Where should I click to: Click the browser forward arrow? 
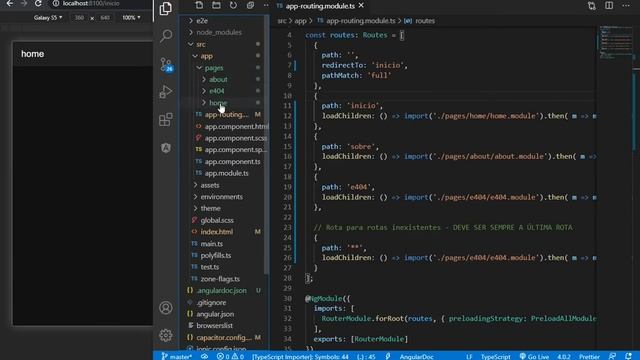click(x=24, y=3)
